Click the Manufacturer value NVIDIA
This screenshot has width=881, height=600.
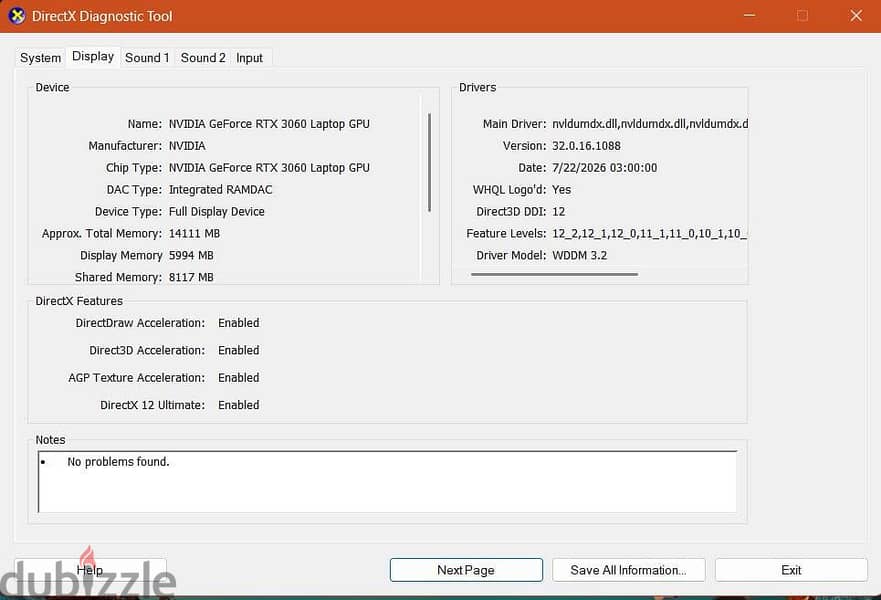click(x=187, y=146)
